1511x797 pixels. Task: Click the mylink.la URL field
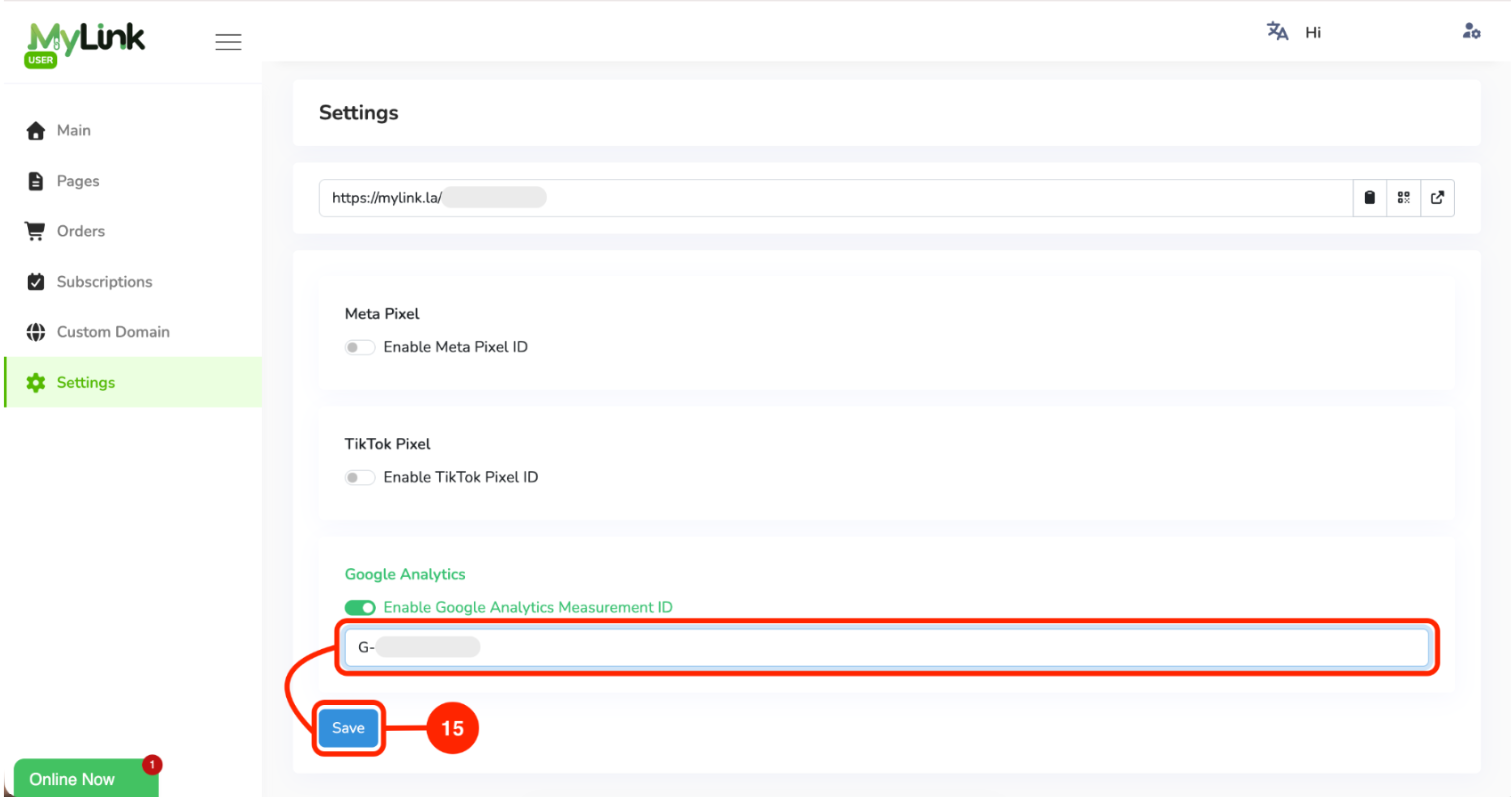[835, 197]
